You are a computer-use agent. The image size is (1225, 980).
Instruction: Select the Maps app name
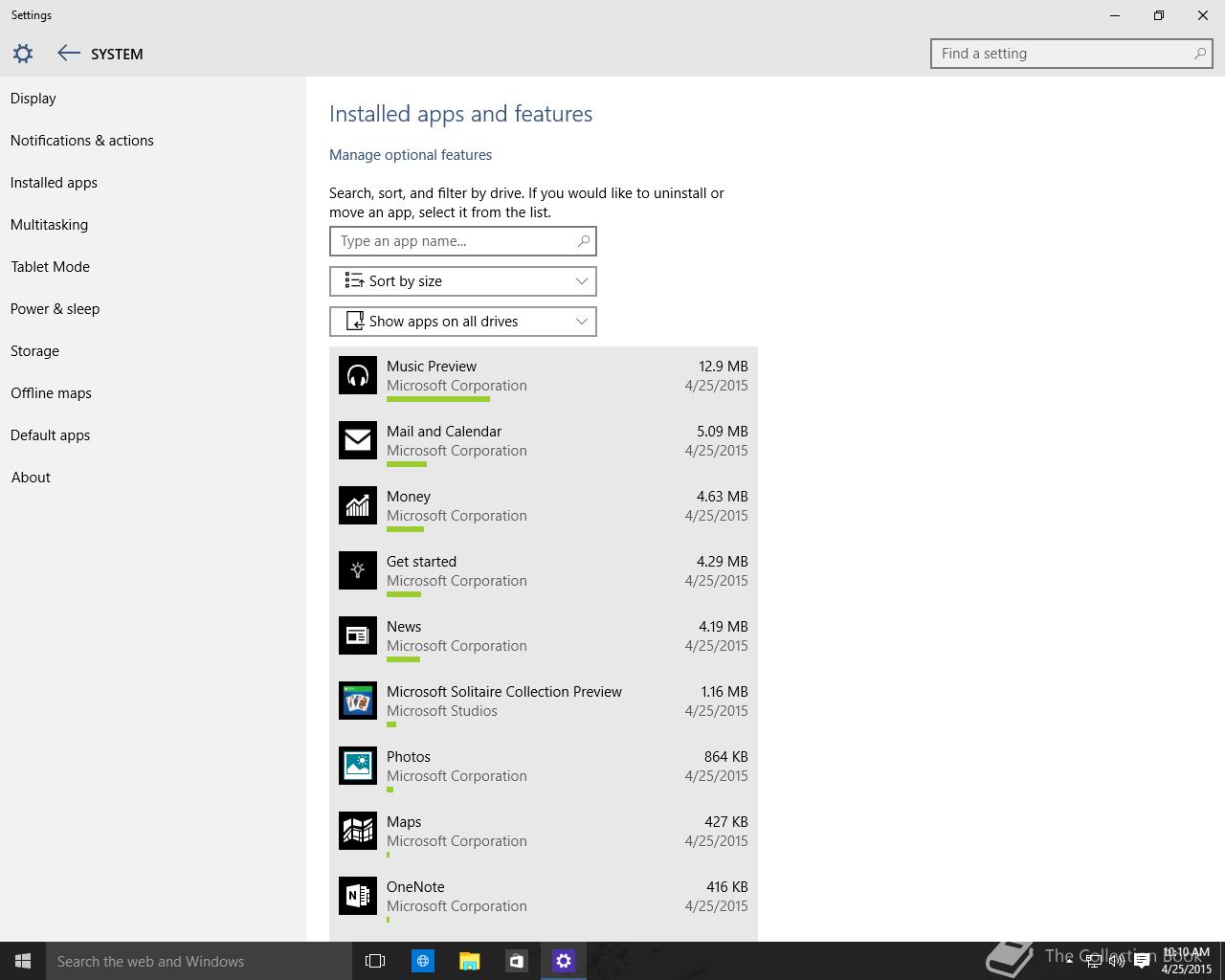404,822
